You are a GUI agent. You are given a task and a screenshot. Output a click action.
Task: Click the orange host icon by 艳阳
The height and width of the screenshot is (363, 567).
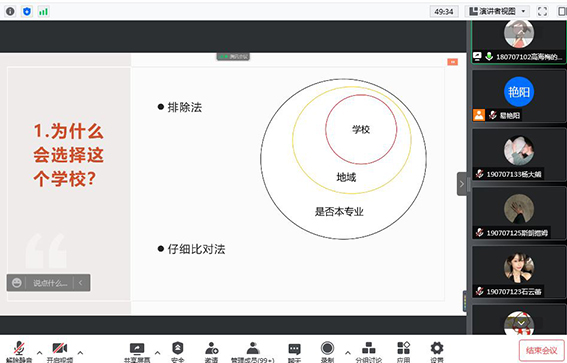479,115
